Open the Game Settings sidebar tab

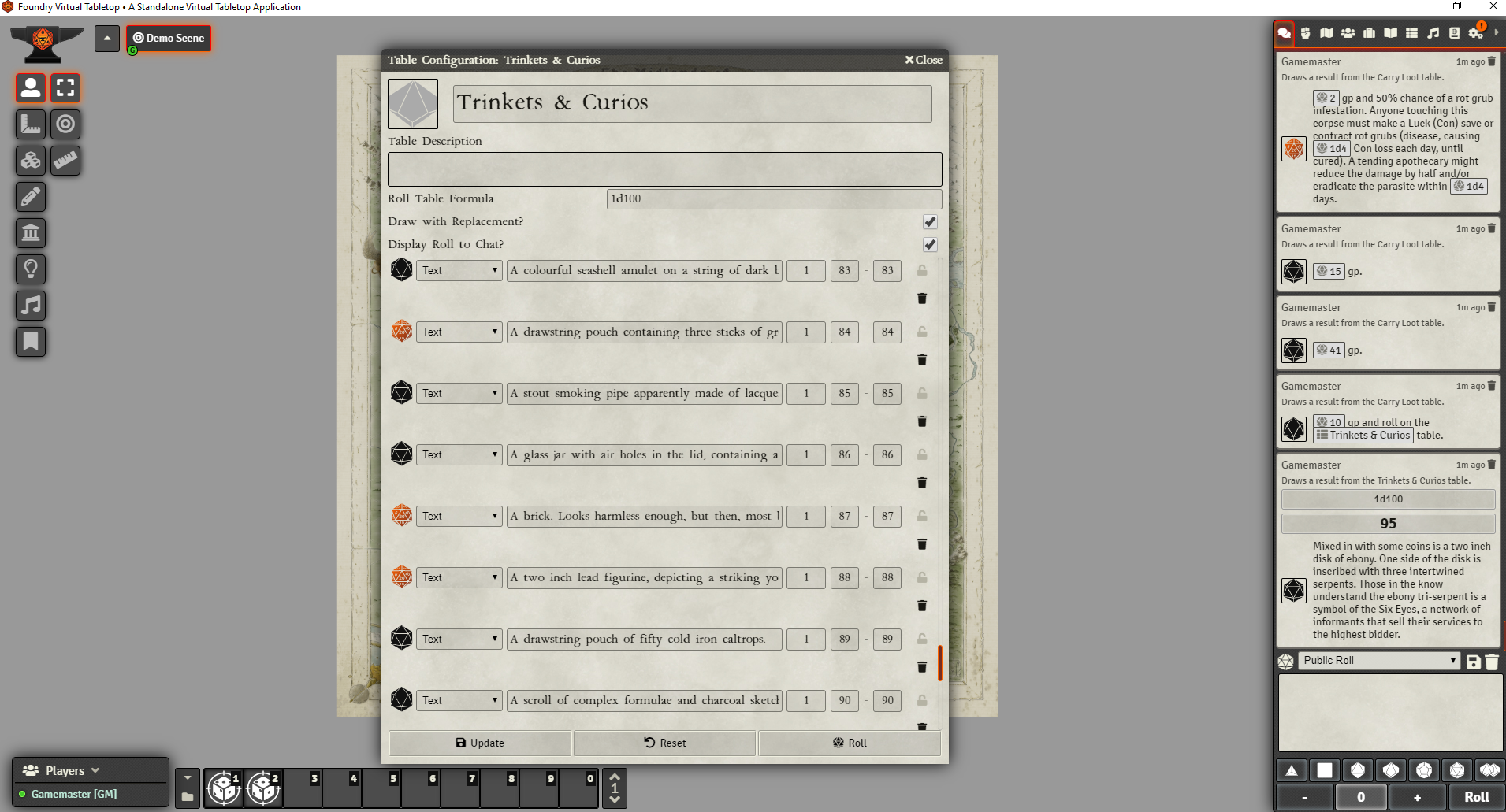pos(1475,33)
